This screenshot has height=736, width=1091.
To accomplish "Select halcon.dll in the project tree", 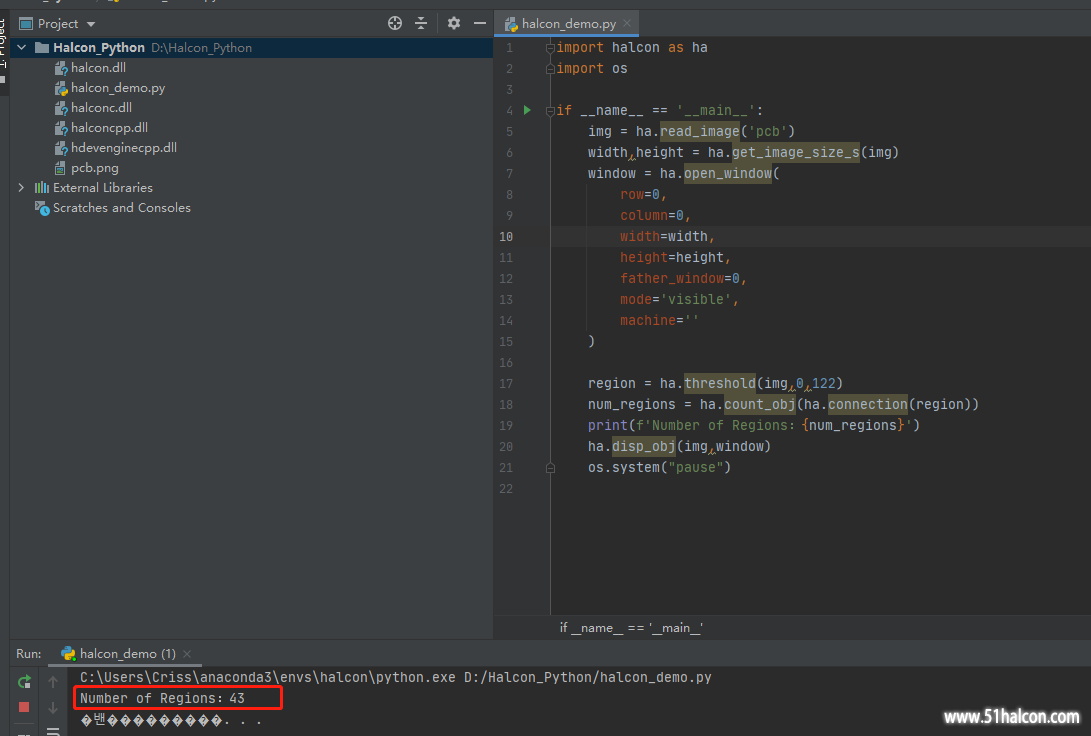I will (98, 67).
